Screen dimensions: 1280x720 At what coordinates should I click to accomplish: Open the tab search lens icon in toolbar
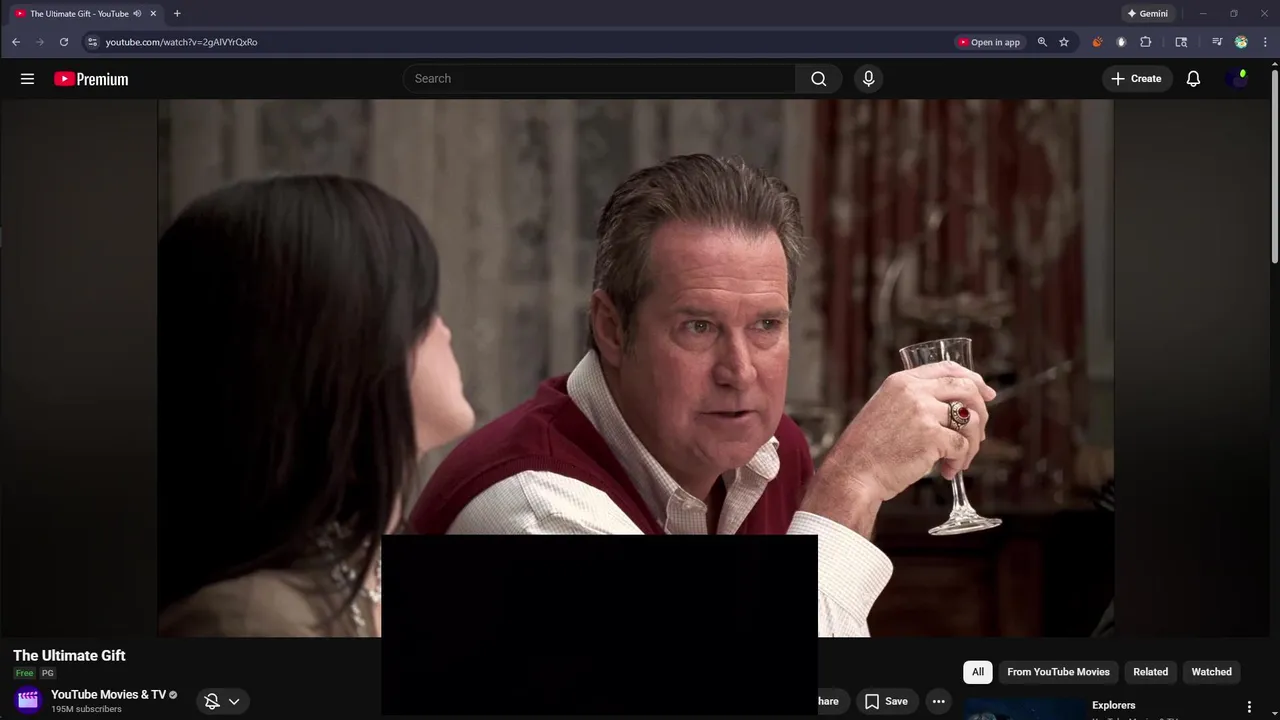click(x=1181, y=42)
